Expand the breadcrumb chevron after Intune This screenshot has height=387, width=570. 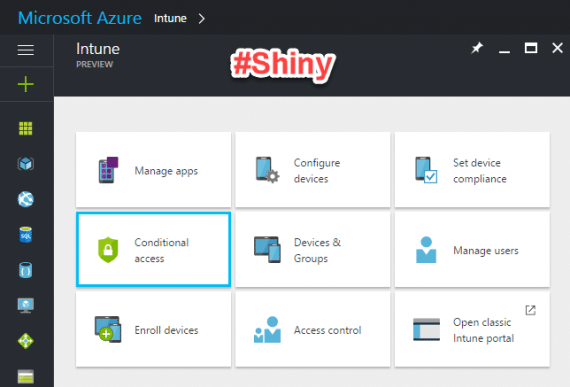(x=202, y=19)
